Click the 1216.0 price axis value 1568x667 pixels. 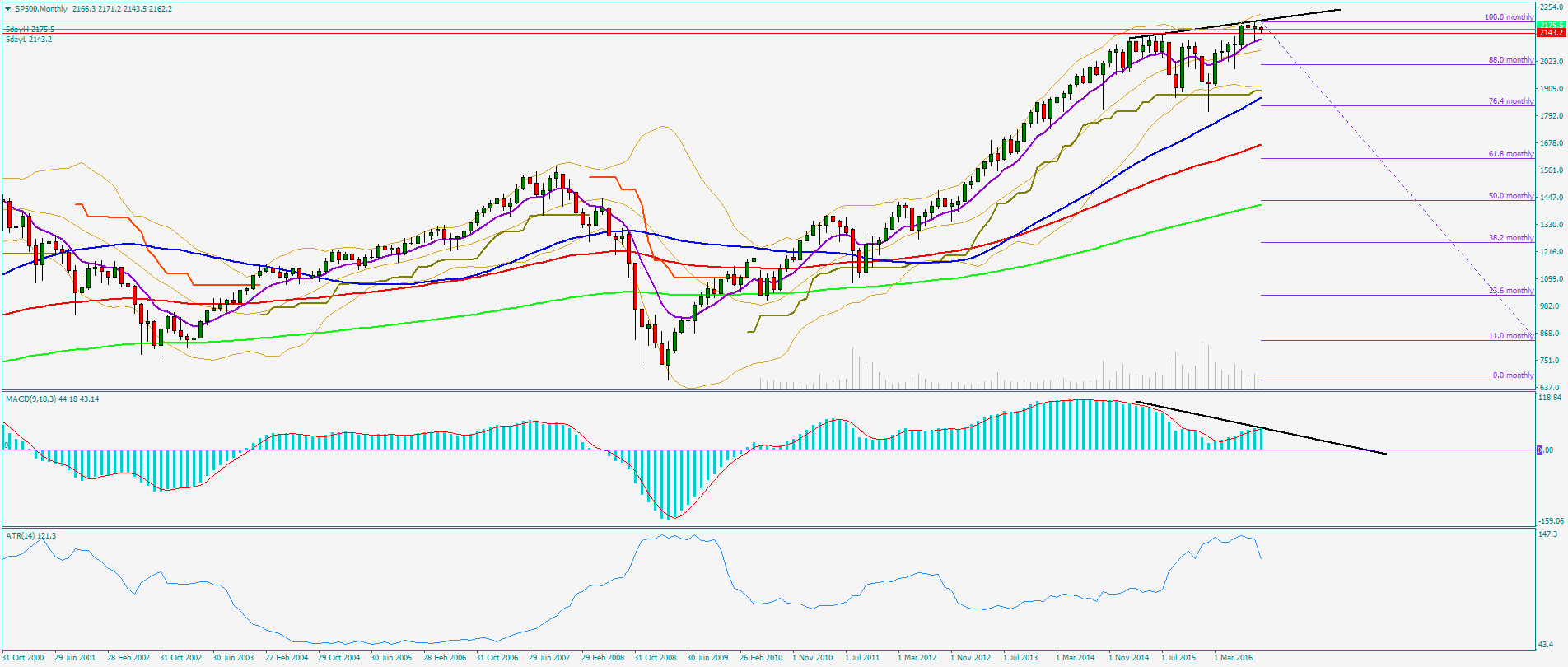tap(1552, 252)
